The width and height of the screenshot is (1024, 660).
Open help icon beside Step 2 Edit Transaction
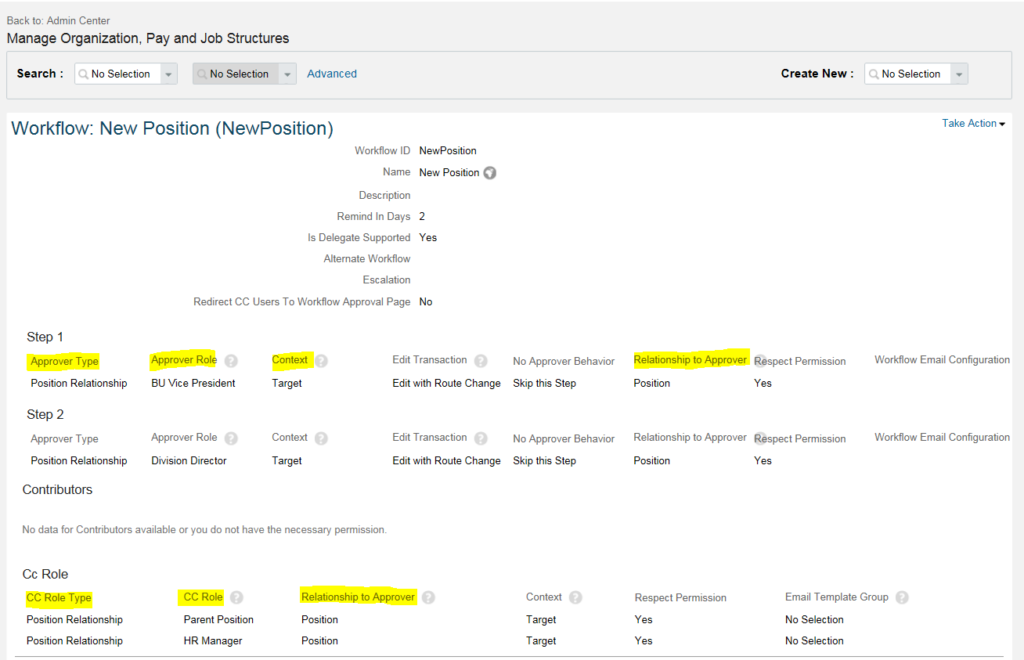[481, 439]
